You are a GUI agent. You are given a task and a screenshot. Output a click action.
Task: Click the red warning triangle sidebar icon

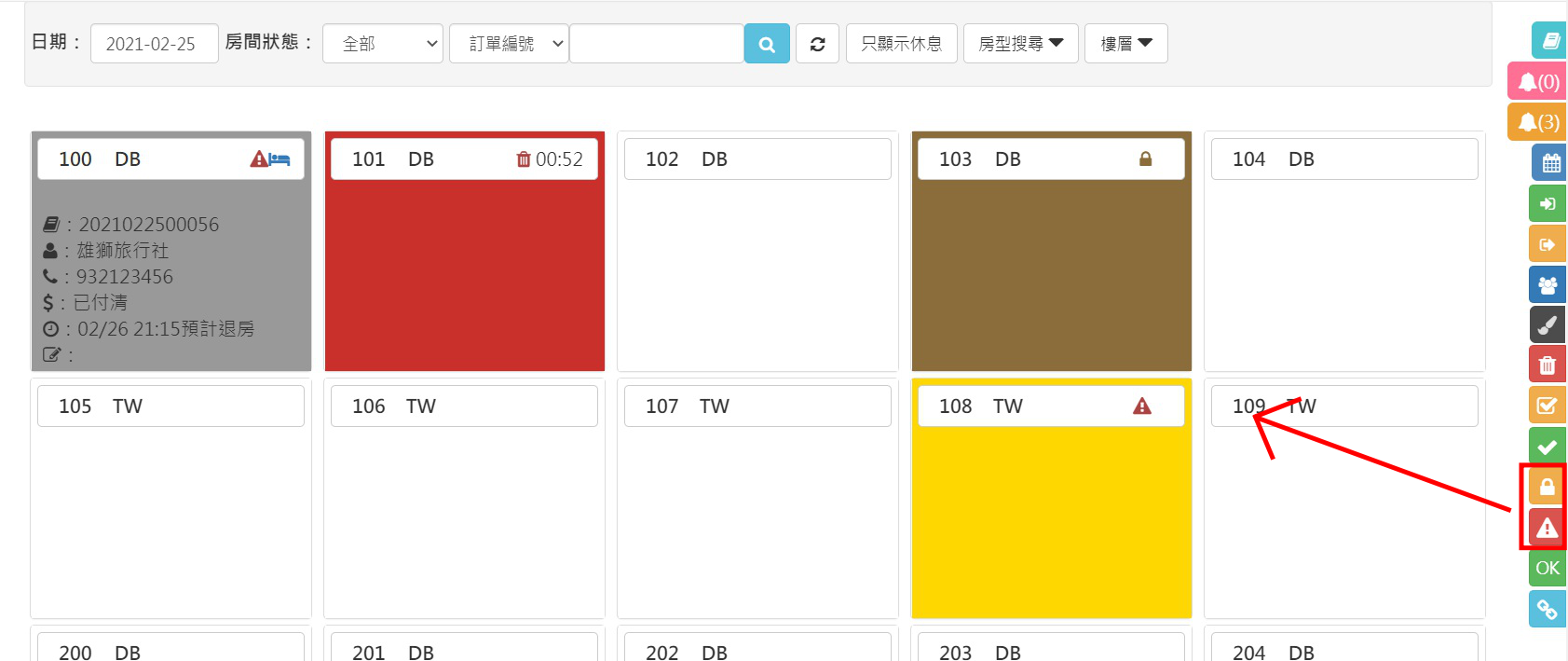(1548, 528)
